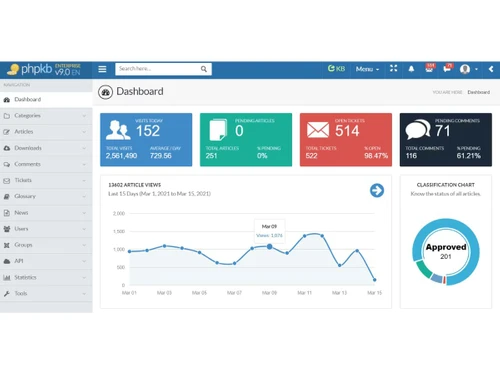Expand the Articles chevron
This screenshot has height=375, width=500.
coord(84,132)
